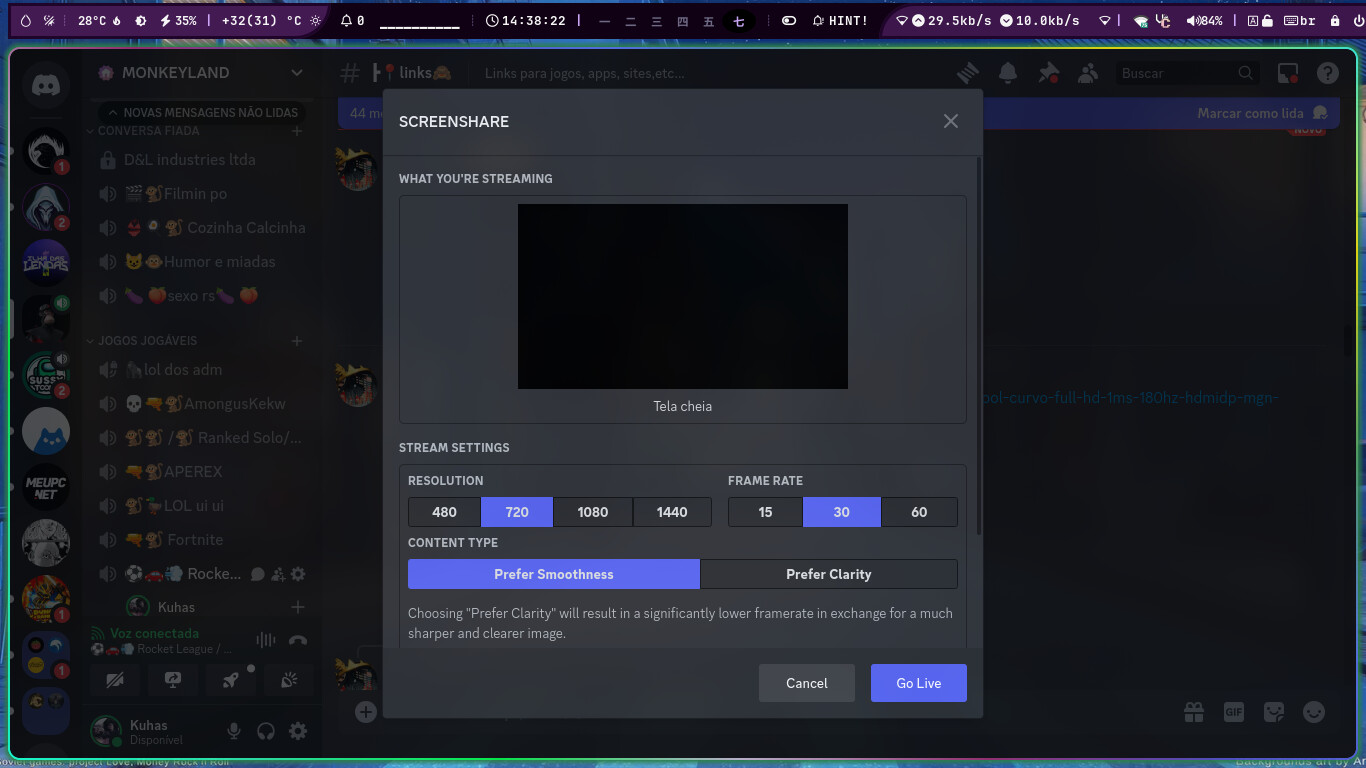Screen dimensions: 1366x768
Task: Click Marcar como lida
Action: (x=1262, y=113)
